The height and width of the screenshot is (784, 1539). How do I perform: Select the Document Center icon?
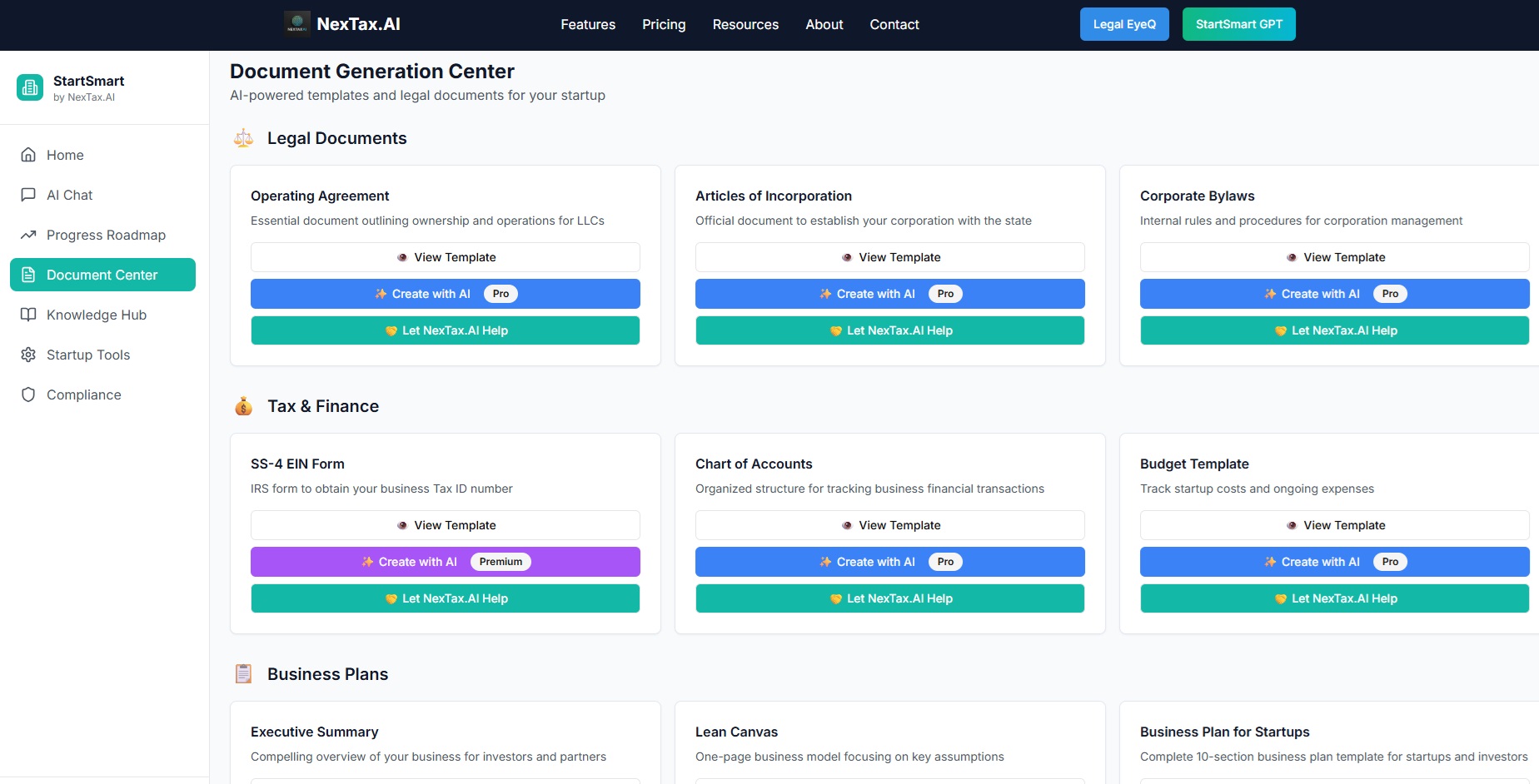[27, 275]
